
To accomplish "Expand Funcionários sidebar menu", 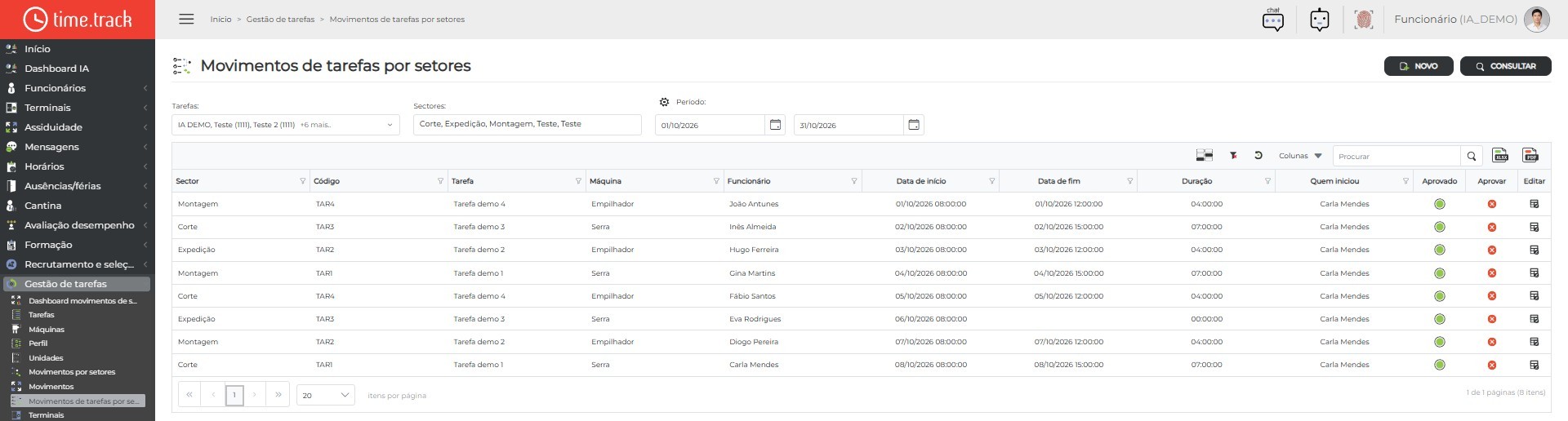I will [x=77, y=88].
